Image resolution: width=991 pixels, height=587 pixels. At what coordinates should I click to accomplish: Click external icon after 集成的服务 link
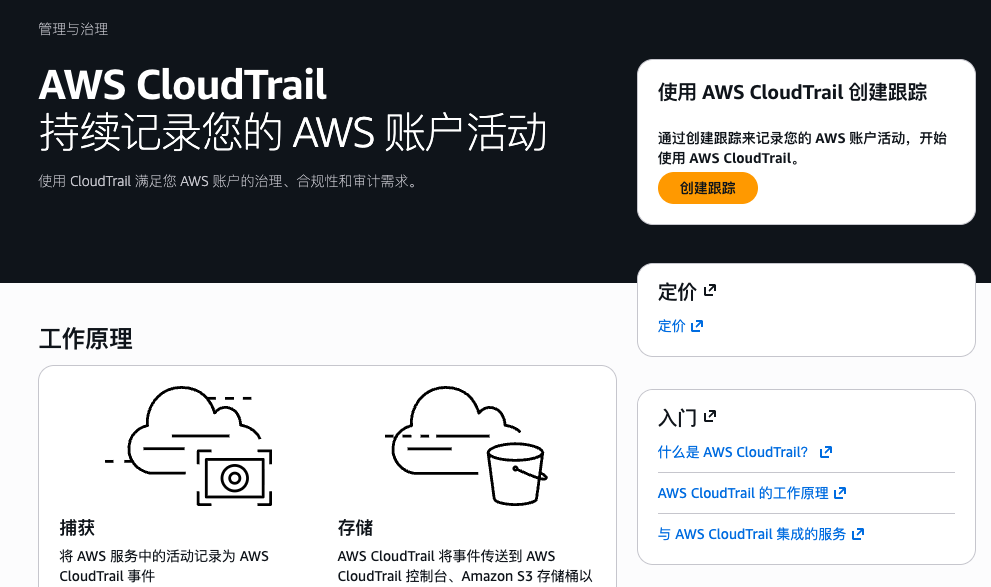[858, 534]
